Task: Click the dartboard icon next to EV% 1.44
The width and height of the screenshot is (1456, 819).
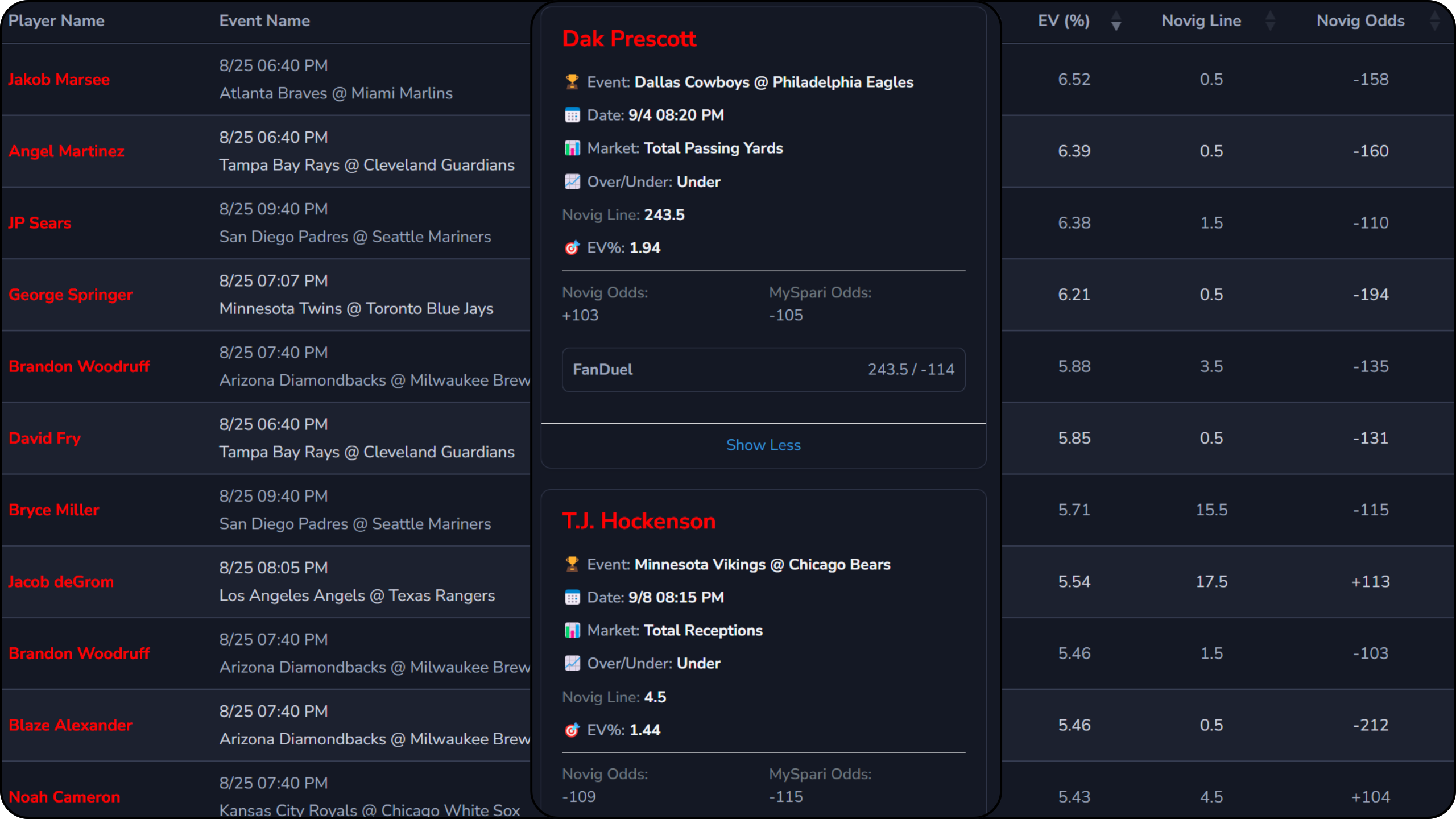Action: pos(571,730)
